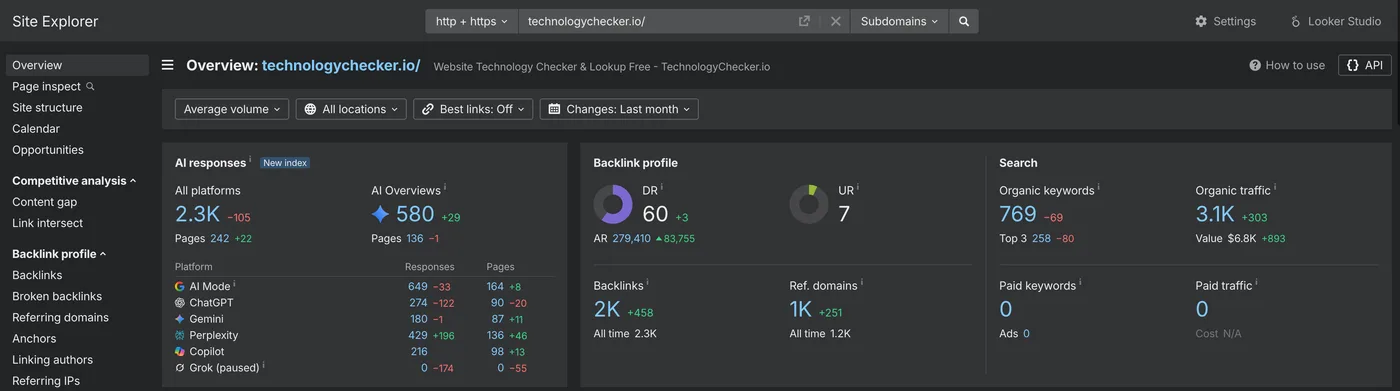Open the All locations dropdown
This screenshot has height=391, width=1400.
pos(351,109)
